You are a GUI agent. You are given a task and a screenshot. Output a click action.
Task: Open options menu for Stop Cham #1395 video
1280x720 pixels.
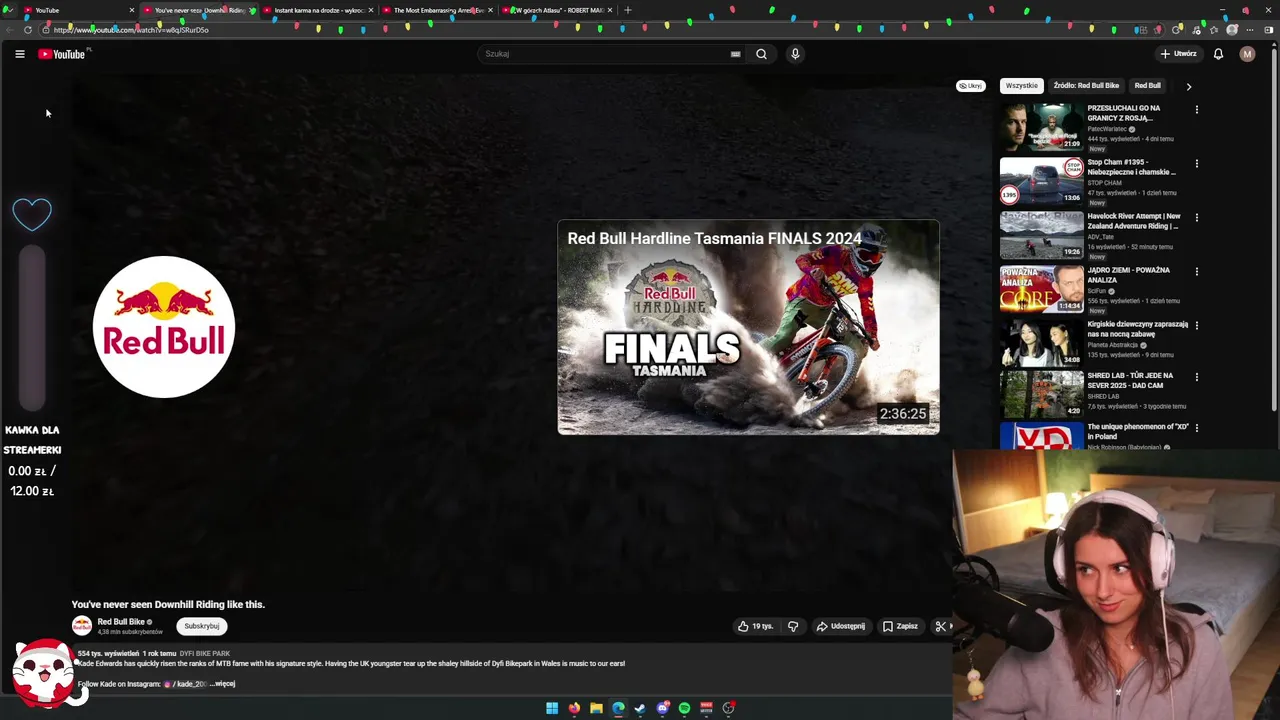tap(1196, 163)
